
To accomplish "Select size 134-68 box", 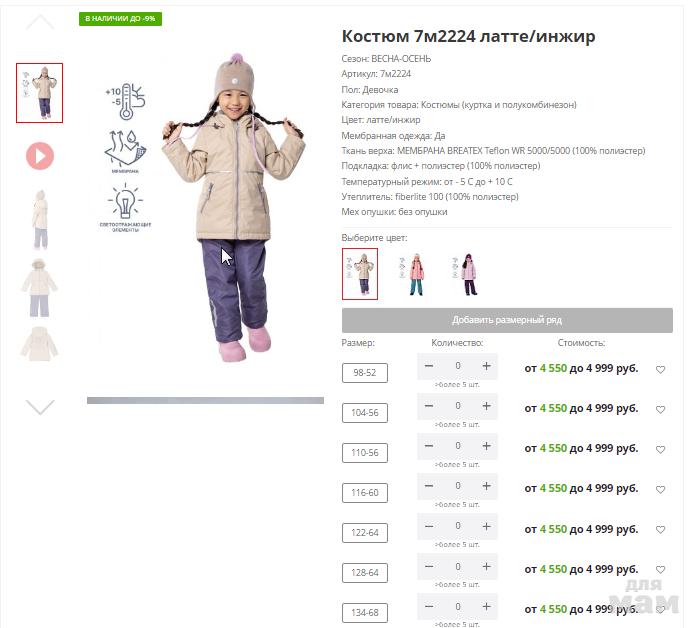I will coord(365,613).
